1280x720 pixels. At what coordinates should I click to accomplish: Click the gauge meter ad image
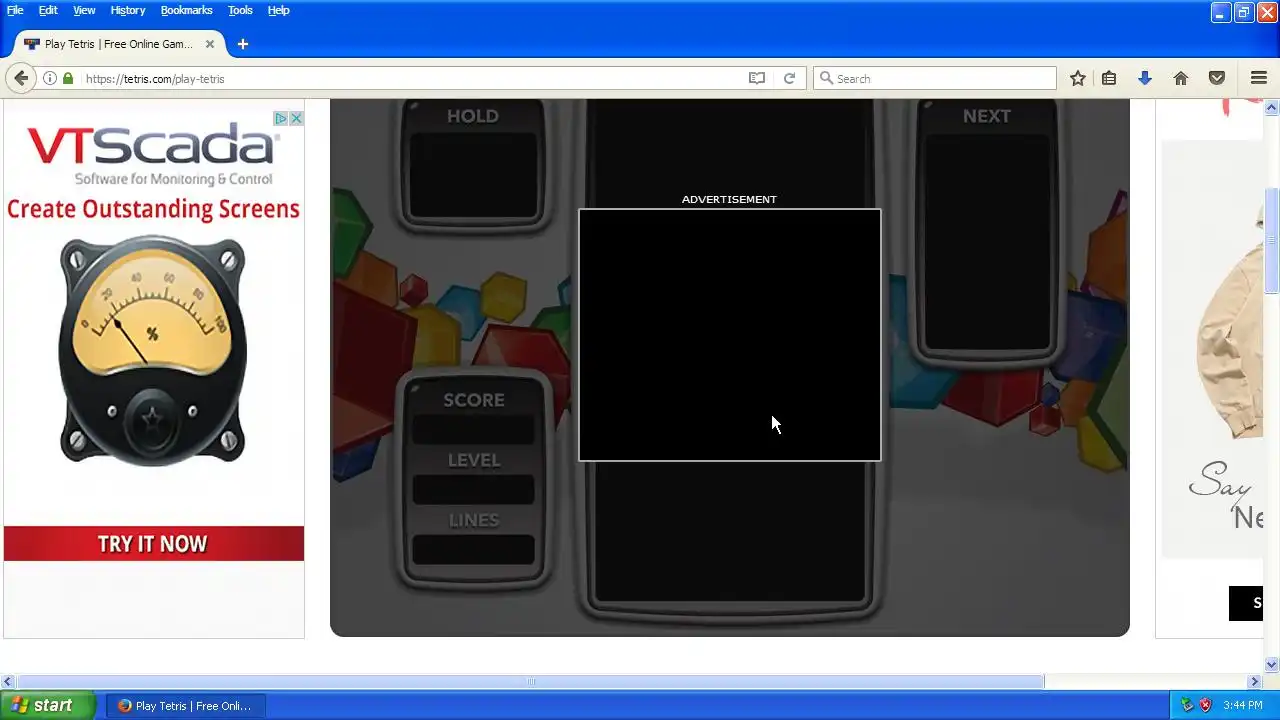pyautogui.click(x=152, y=349)
